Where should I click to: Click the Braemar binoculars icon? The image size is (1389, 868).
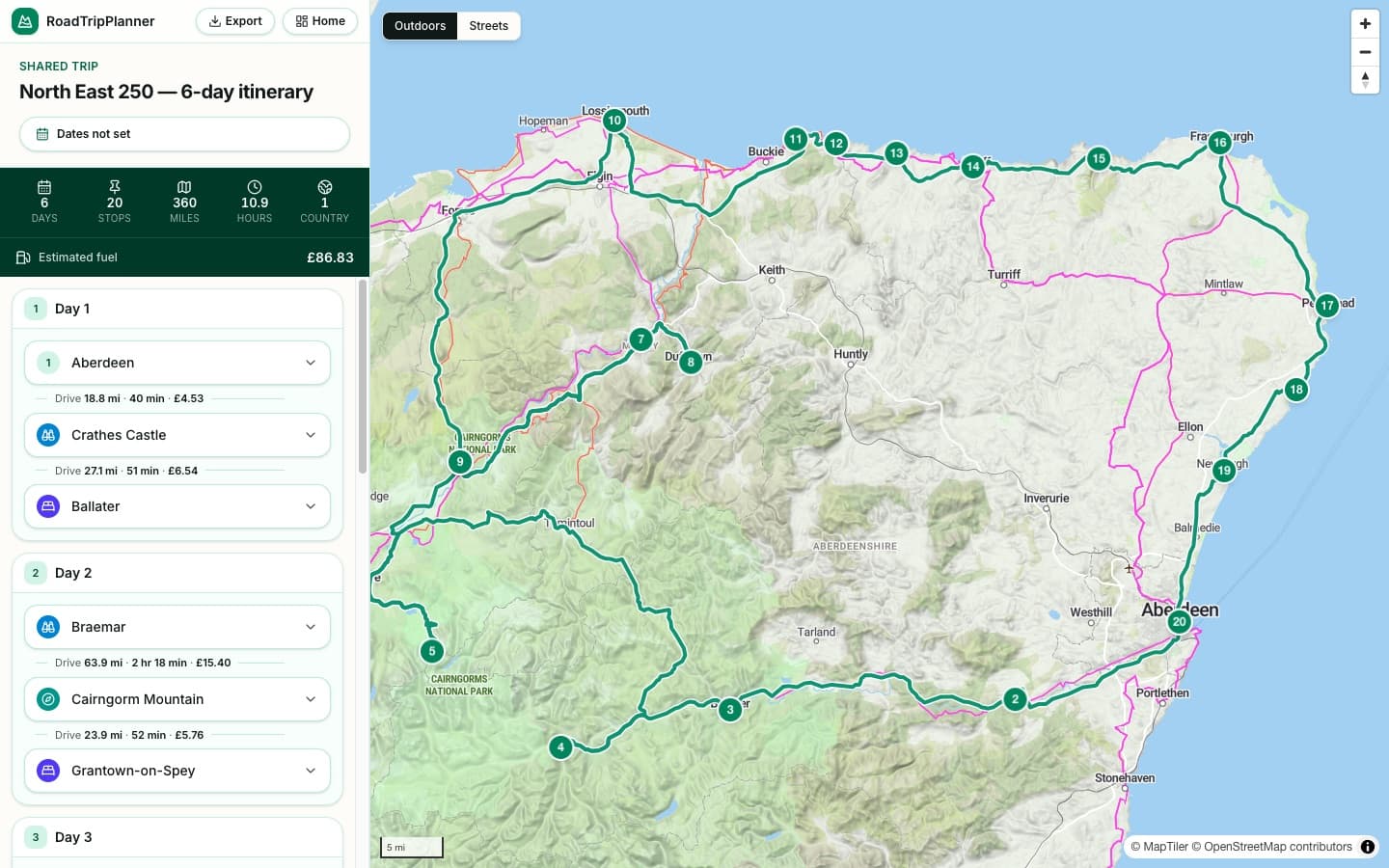pyautogui.click(x=48, y=627)
